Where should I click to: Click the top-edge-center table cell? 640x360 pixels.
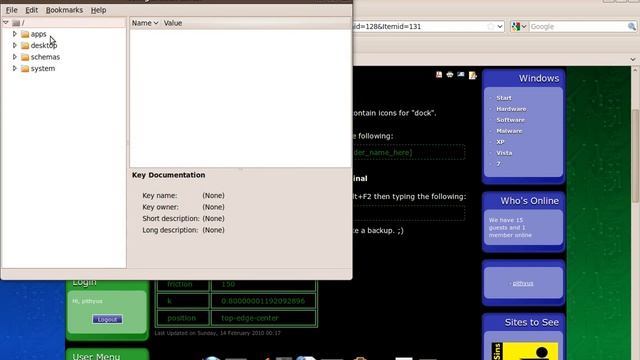pos(264,318)
